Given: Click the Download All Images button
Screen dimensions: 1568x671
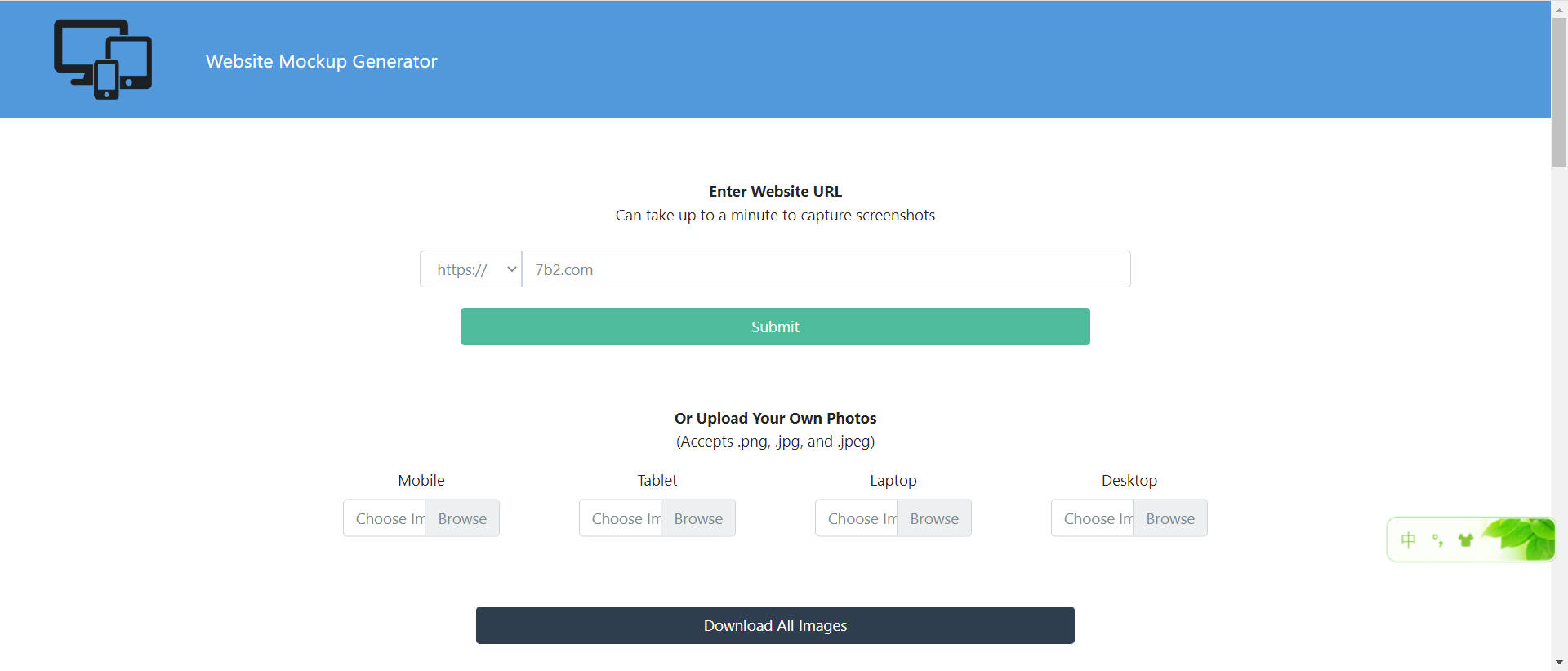Looking at the screenshot, I should 775,625.
